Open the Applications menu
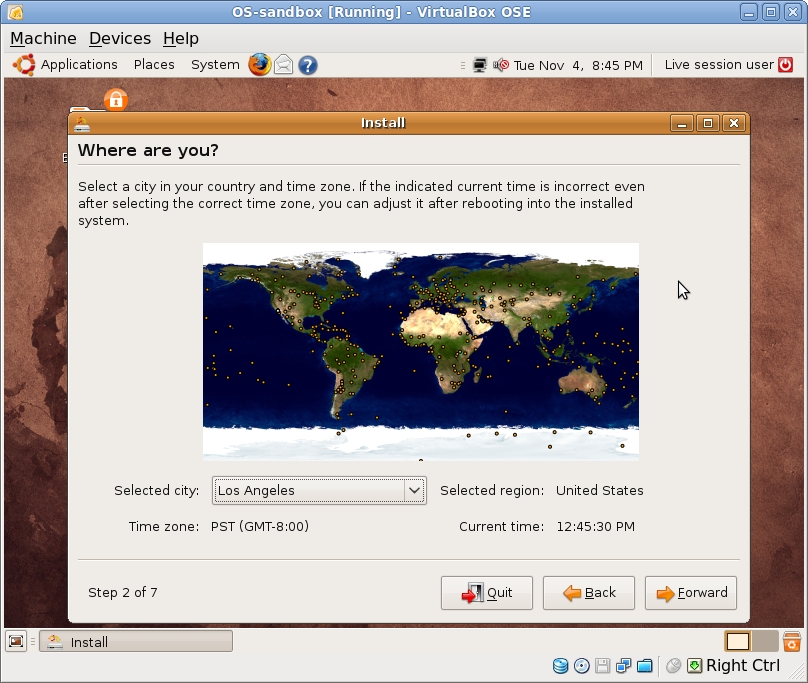808x683 pixels. (x=79, y=65)
